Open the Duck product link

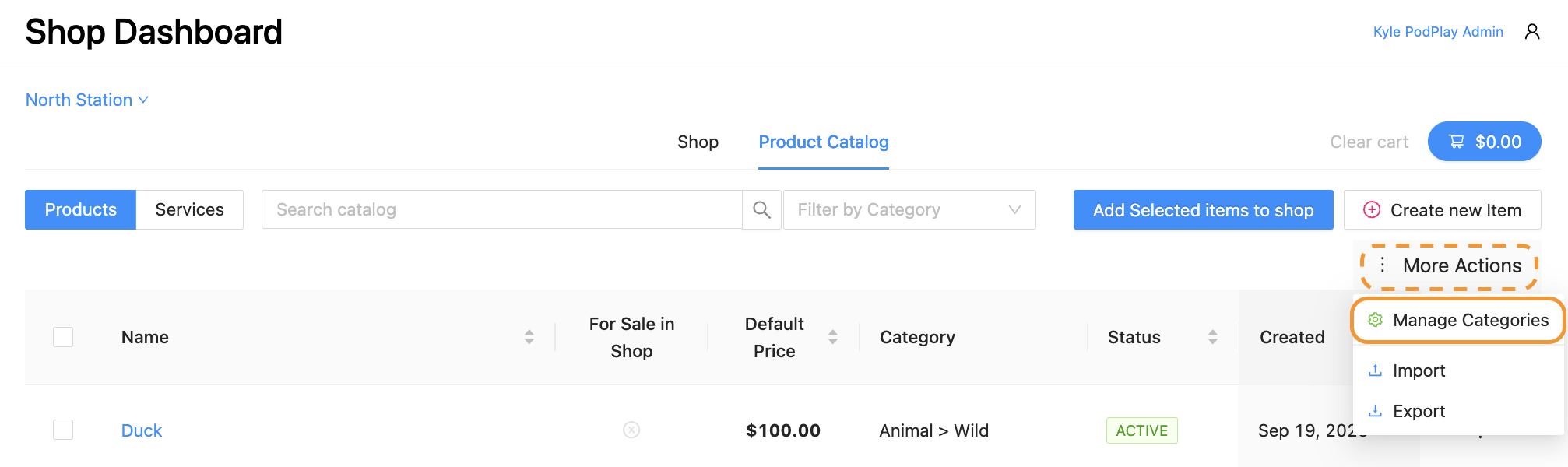(142, 430)
